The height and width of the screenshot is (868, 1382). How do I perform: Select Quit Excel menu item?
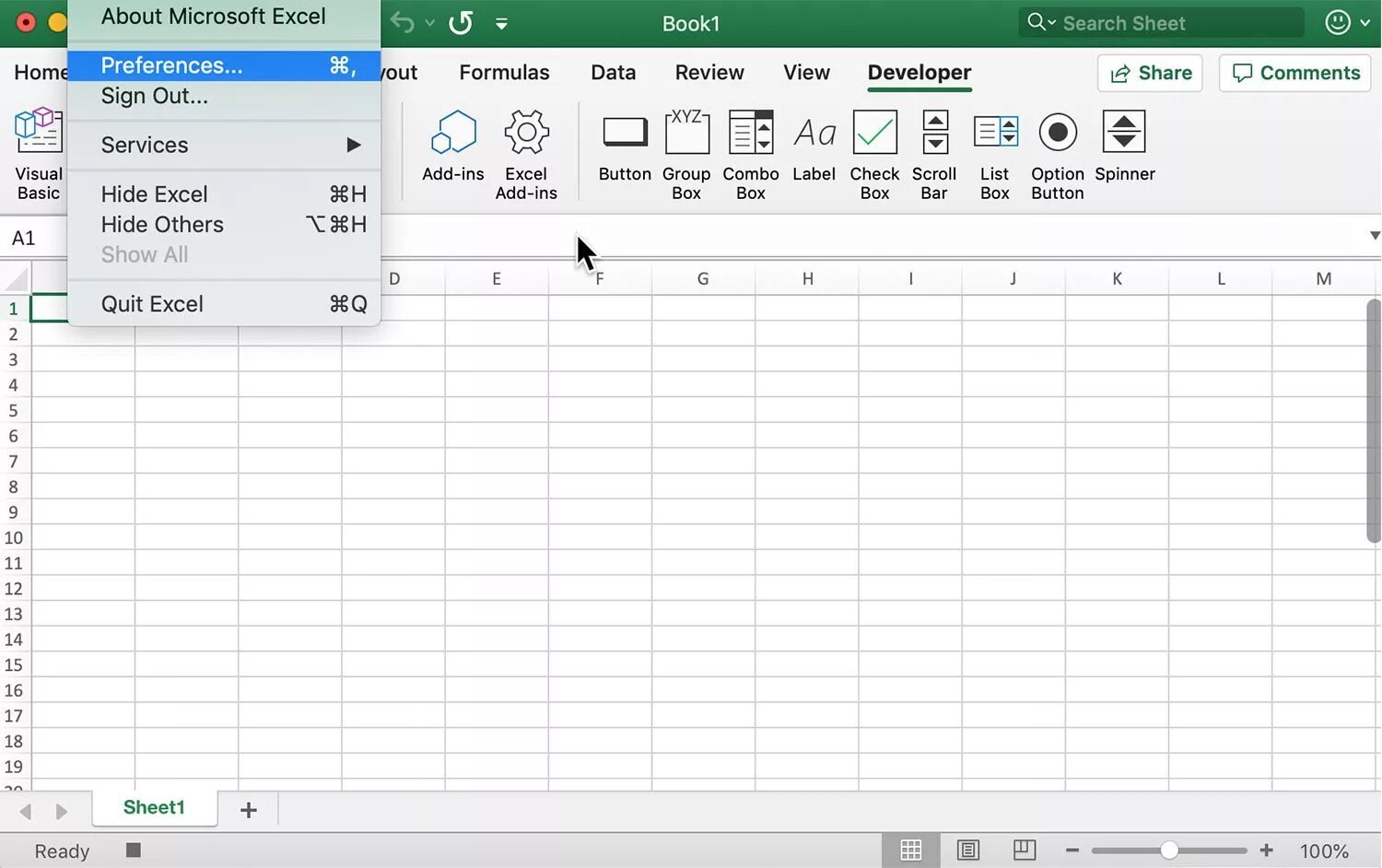(x=224, y=304)
